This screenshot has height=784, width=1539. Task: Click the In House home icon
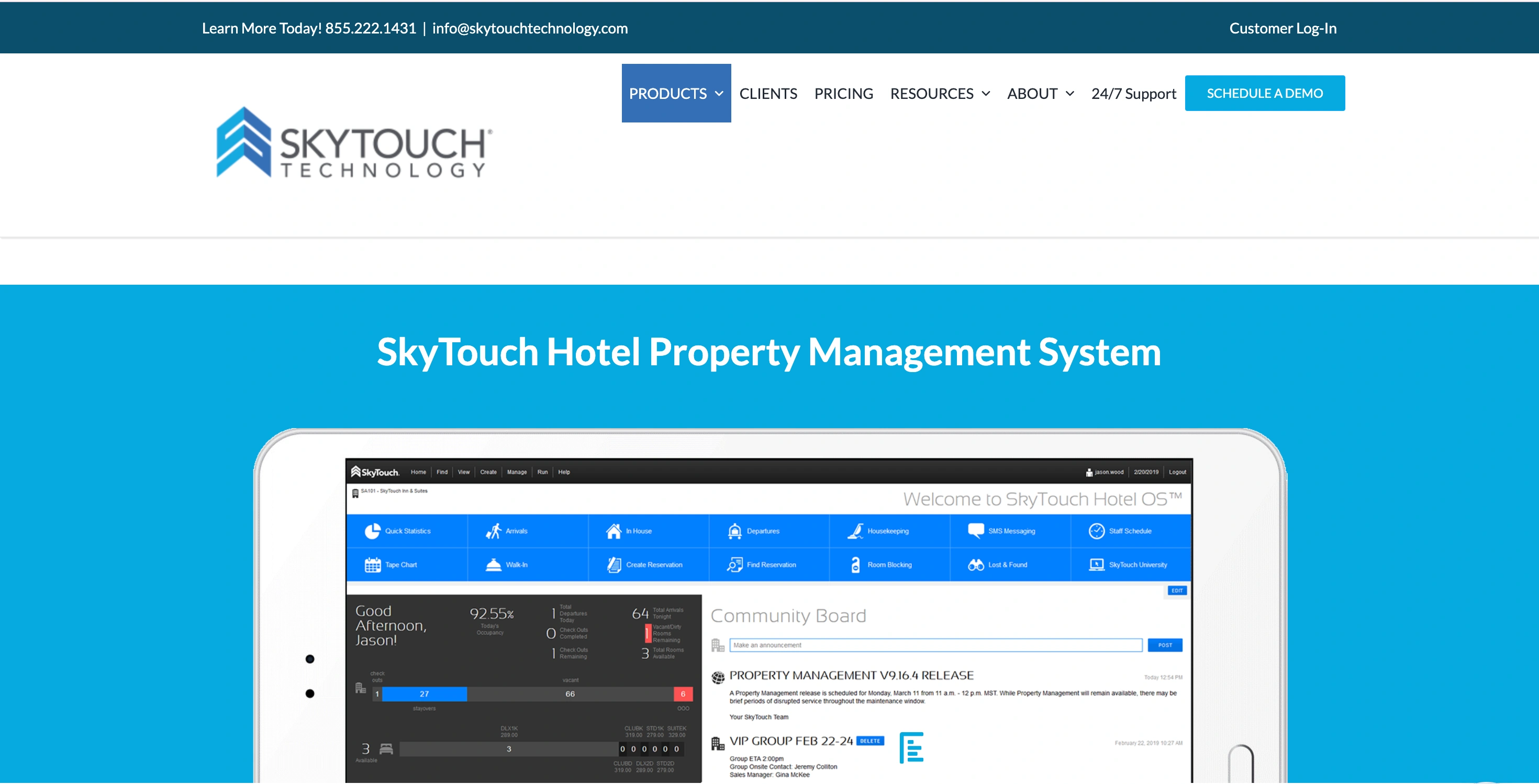coord(614,531)
